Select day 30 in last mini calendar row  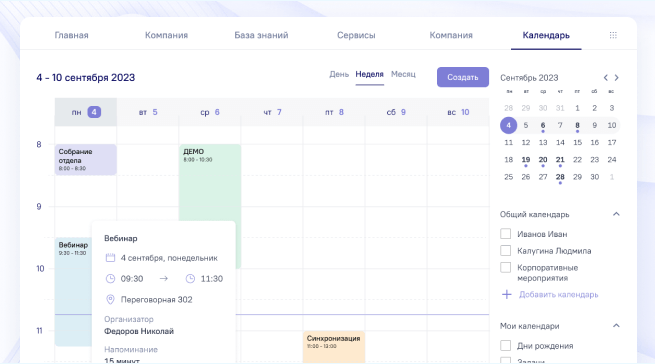pos(594,177)
